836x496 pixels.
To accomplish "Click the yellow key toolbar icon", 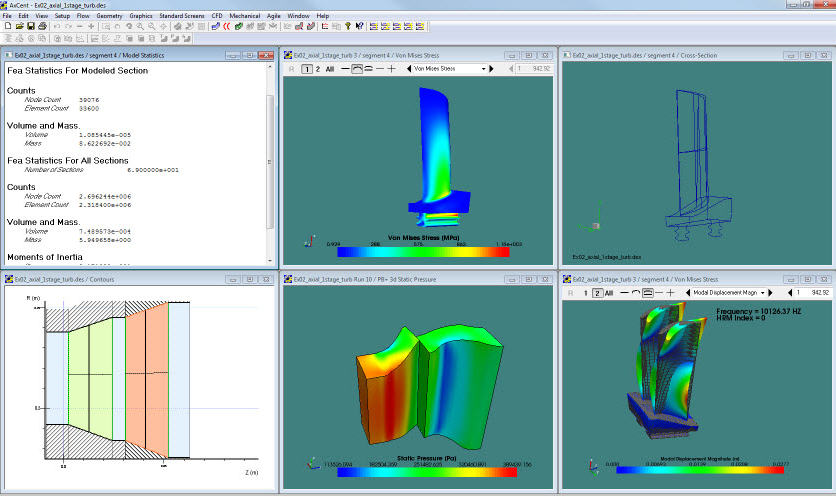I will (x=348, y=26).
